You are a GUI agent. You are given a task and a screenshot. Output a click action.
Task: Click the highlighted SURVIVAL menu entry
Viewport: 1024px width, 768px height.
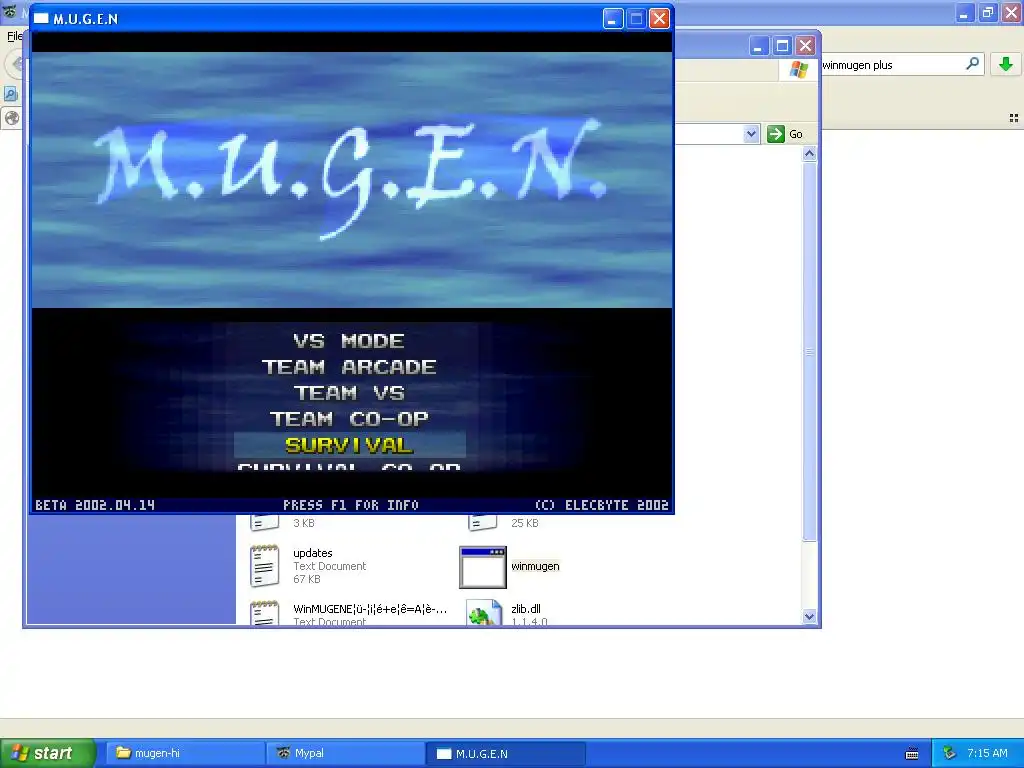(349, 445)
